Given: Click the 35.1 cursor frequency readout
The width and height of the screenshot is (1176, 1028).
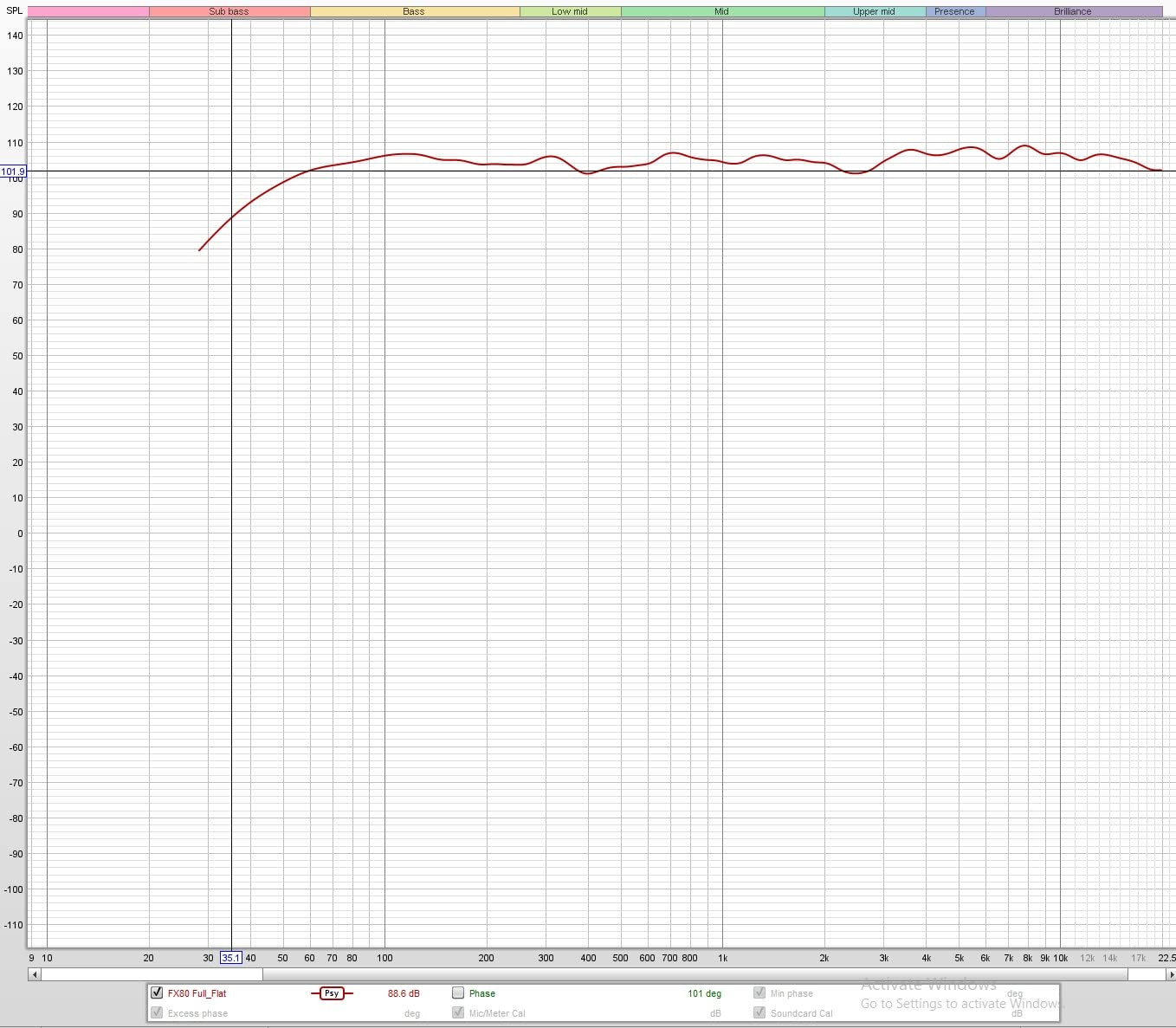Looking at the screenshot, I should click(231, 958).
